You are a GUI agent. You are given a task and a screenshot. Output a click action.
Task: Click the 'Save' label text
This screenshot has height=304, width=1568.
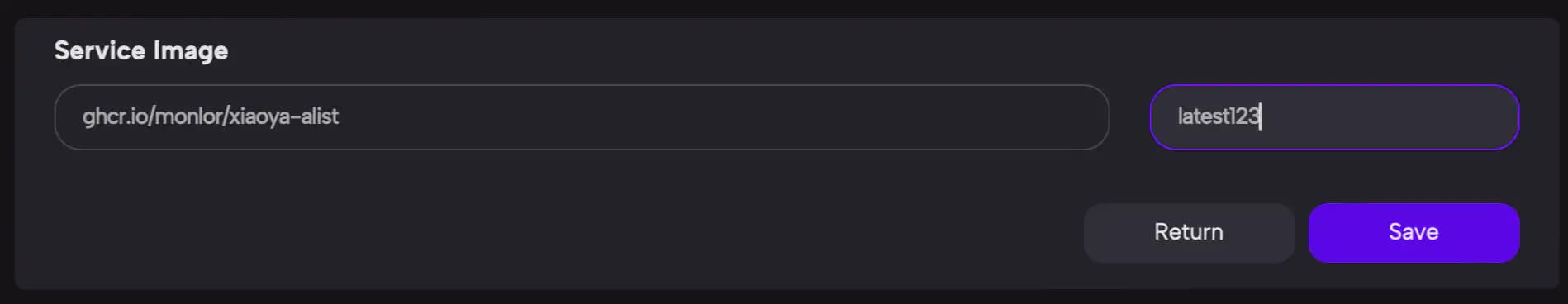click(1414, 232)
